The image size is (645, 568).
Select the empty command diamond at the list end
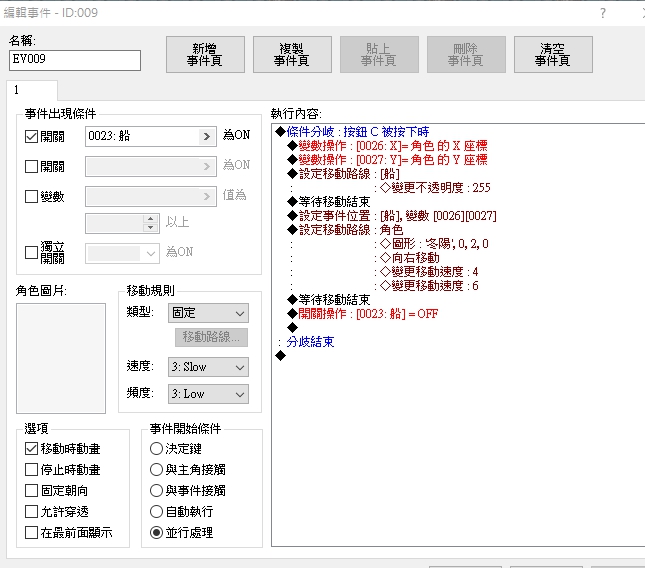(x=281, y=355)
